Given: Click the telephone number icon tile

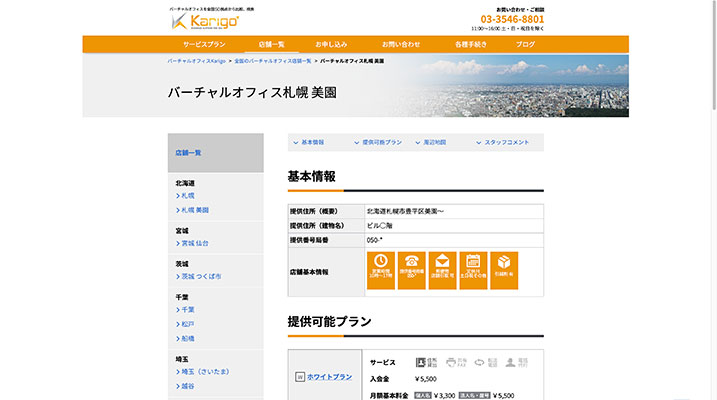Looking at the screenshot, I should pyautogui.click(x=412, y=270).
